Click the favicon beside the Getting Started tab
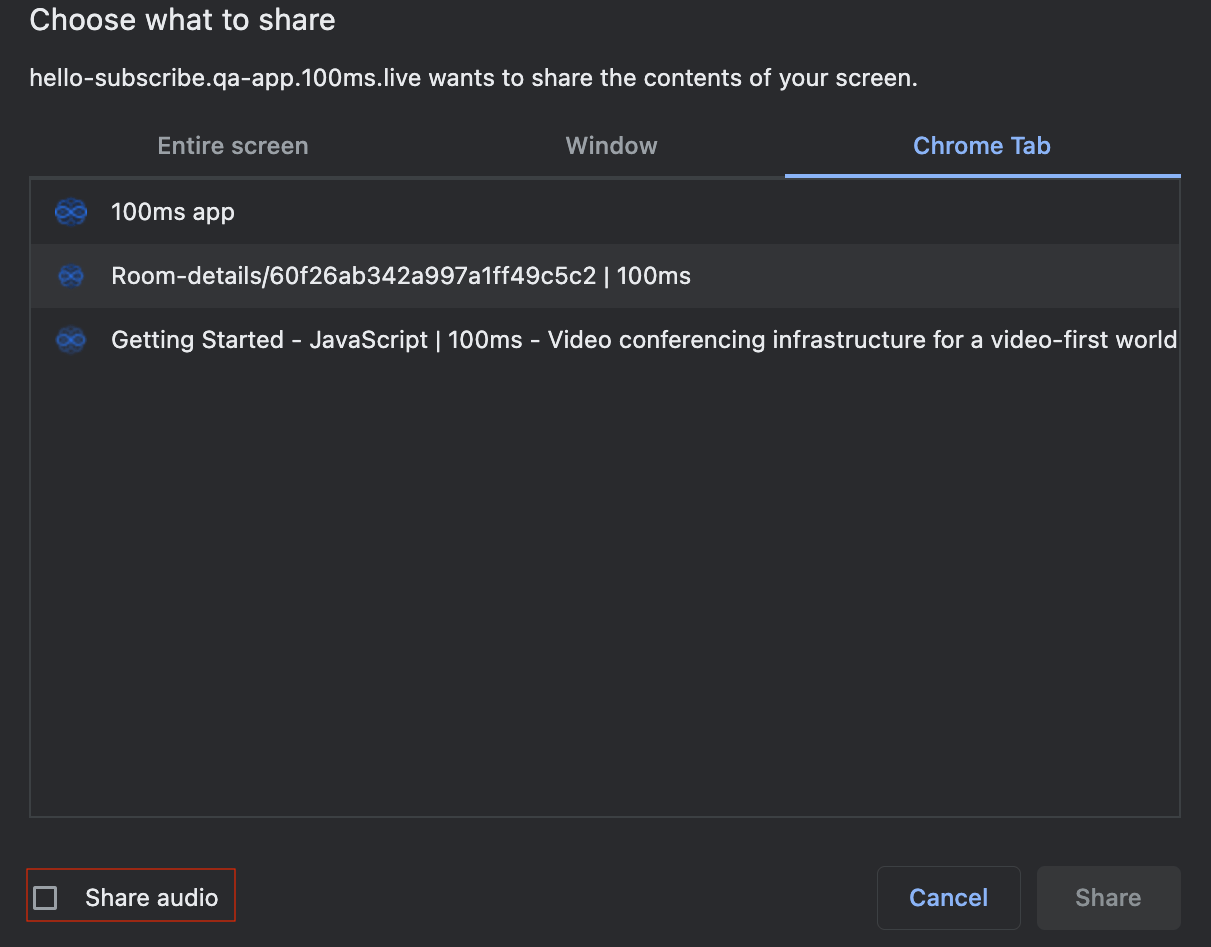 pos(71,340)
